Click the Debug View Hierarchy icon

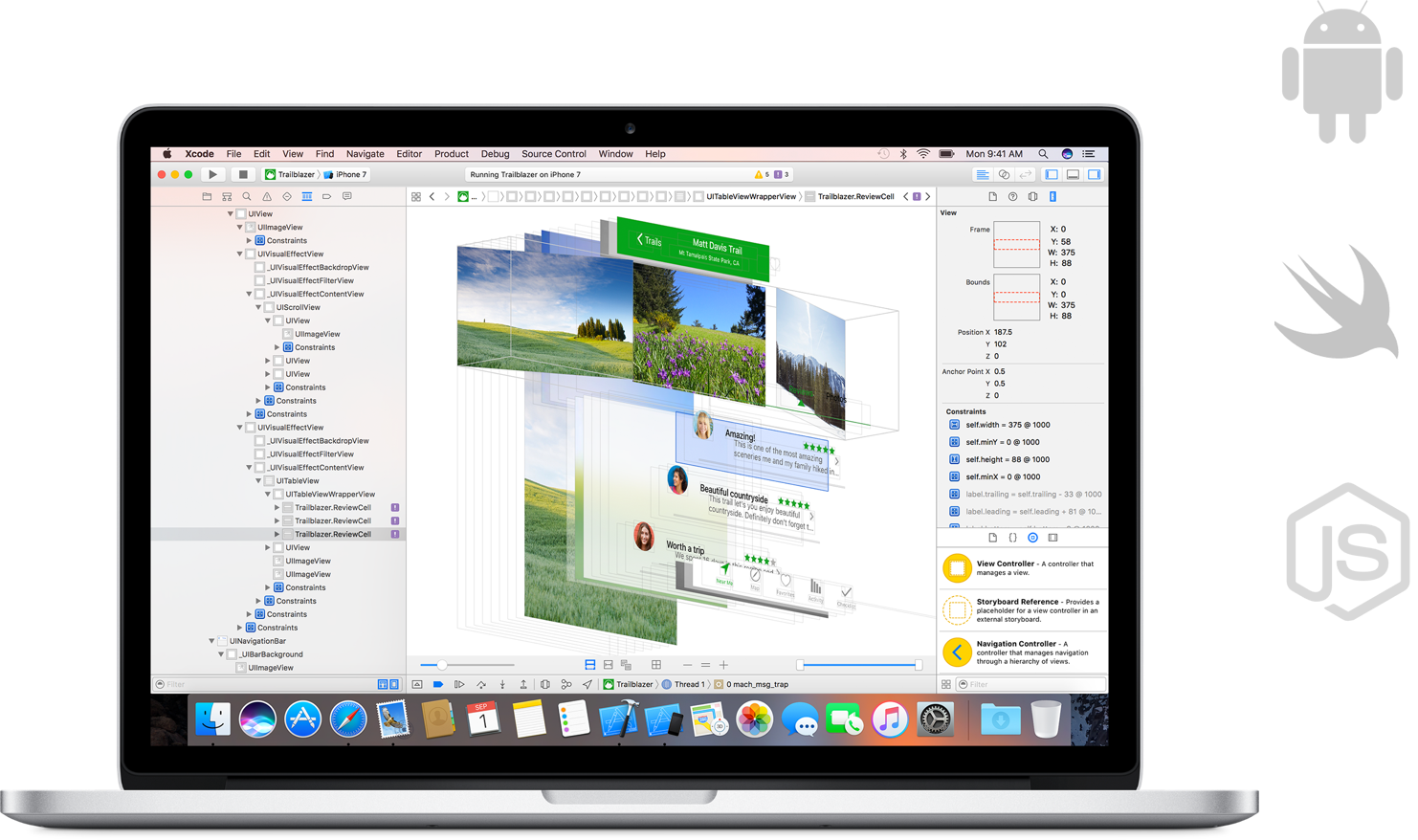click(545, 684)
